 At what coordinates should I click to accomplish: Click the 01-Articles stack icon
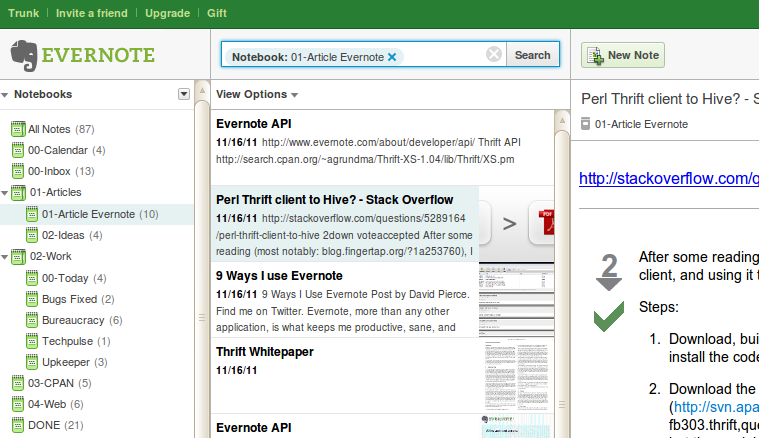pos(19,193)
